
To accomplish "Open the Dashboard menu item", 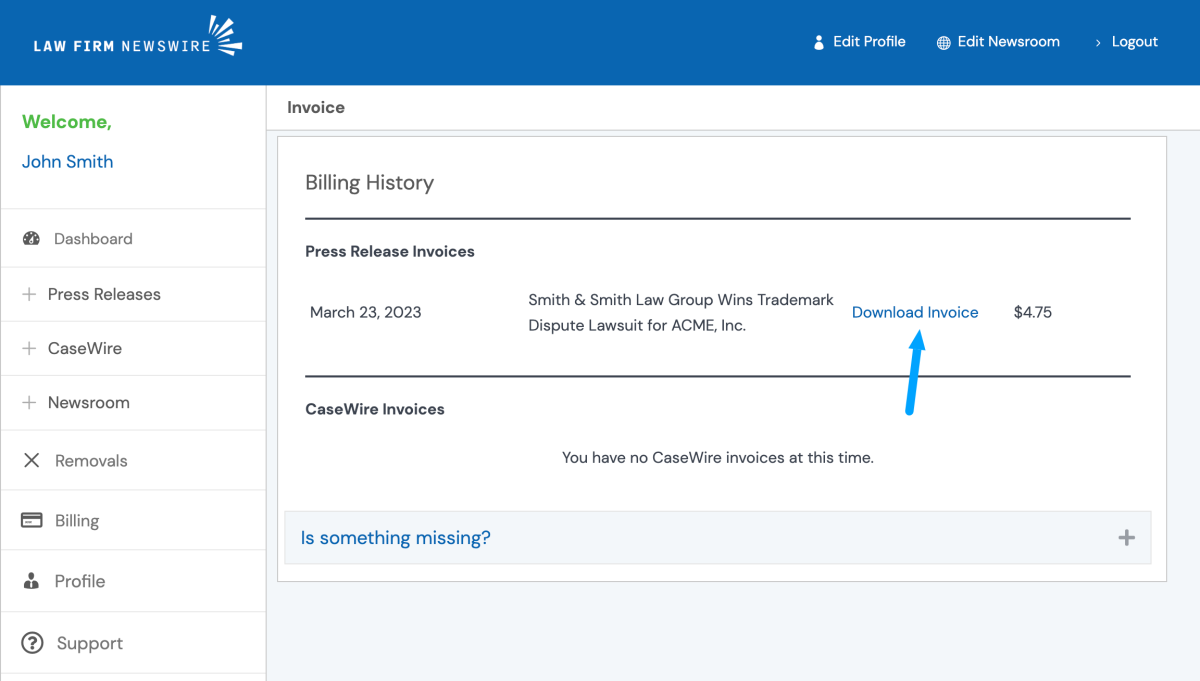I will click(x=93, y=239).
